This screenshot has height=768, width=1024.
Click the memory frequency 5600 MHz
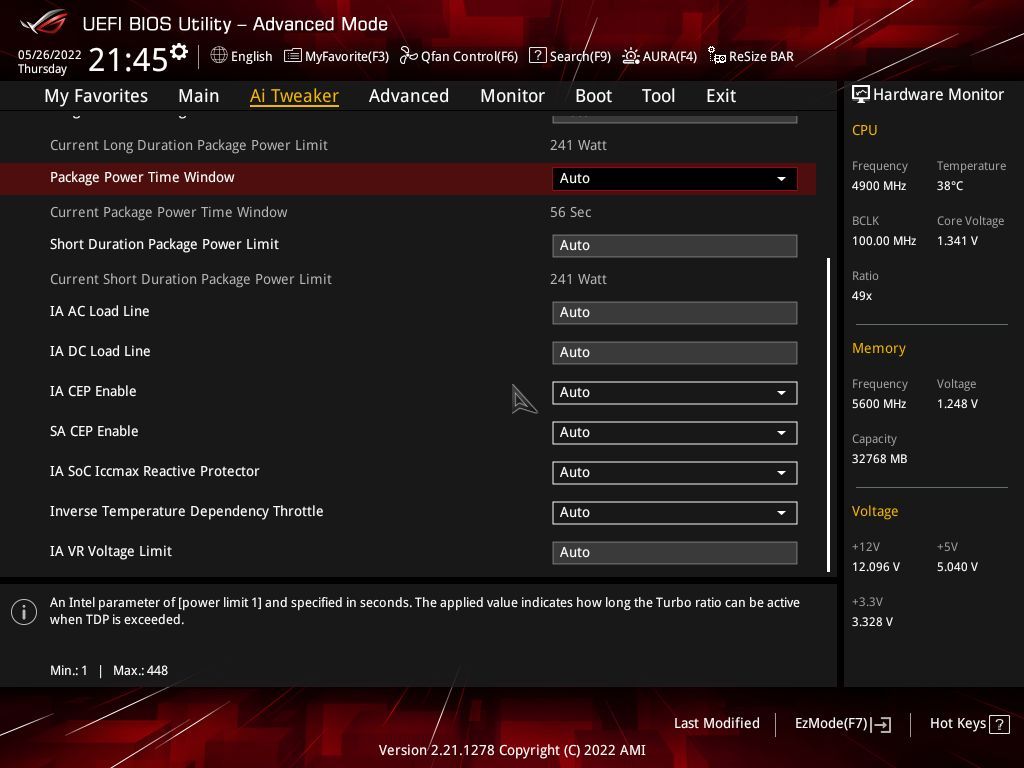point(878,404)
